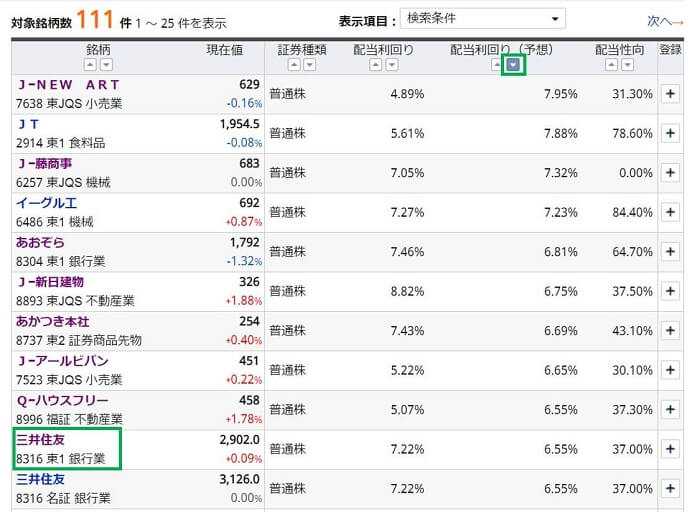Sort 証券種類 column descending
Viewport: 700px width, 512px height.
[x=310, y=65]
